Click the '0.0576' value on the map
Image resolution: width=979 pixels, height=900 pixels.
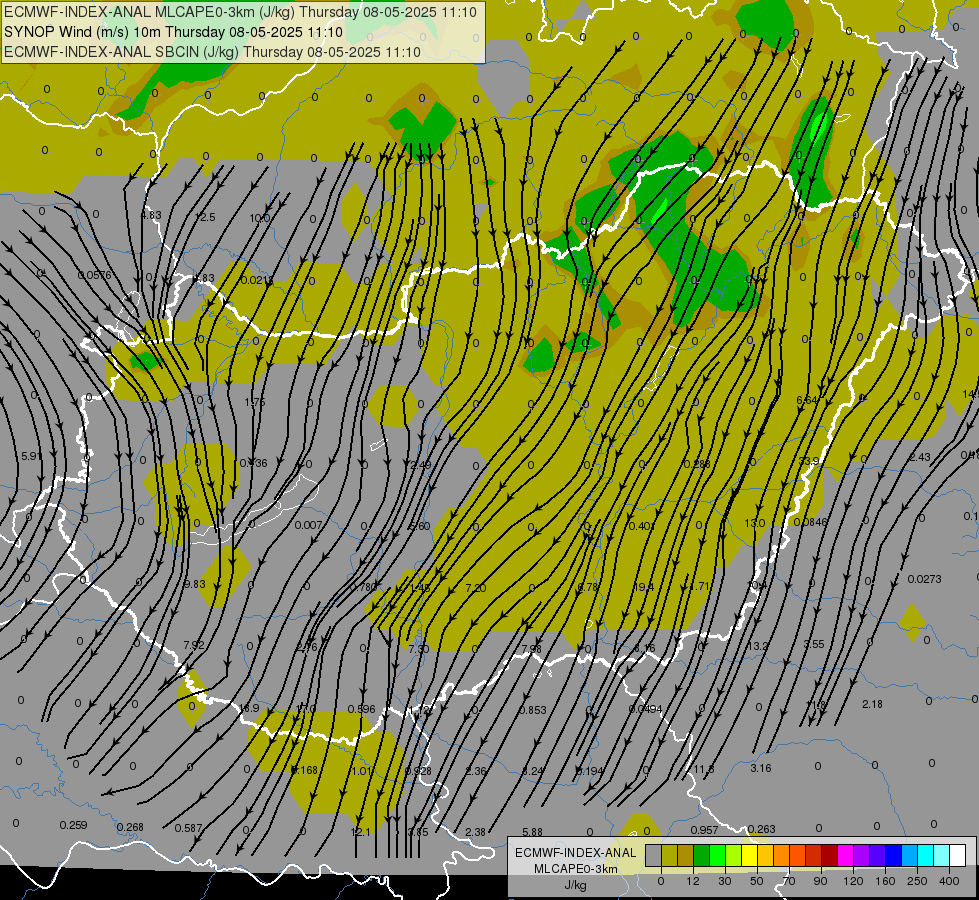(x=94, y=275)
